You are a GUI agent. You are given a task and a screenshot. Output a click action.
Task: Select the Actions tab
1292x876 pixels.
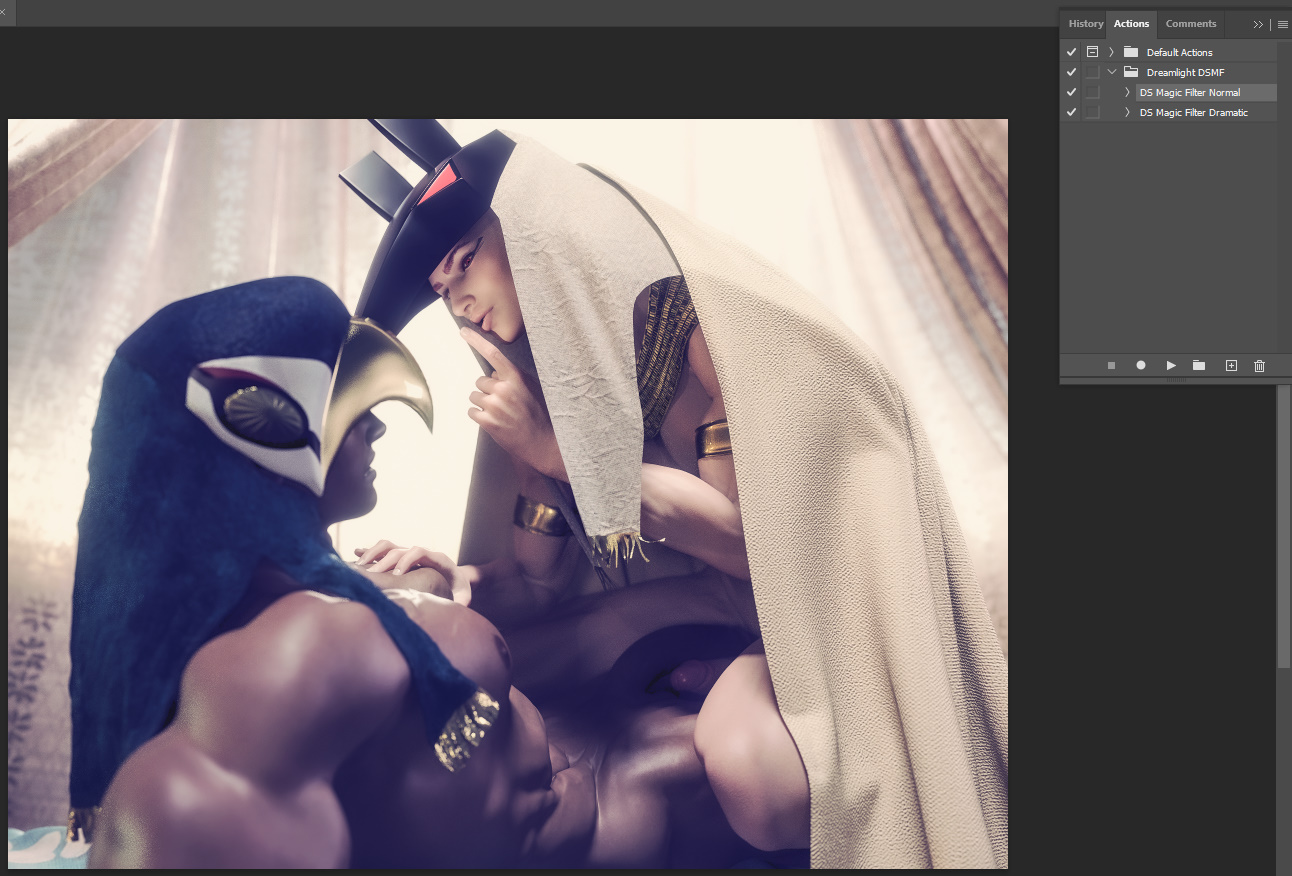click(1131, 24)
